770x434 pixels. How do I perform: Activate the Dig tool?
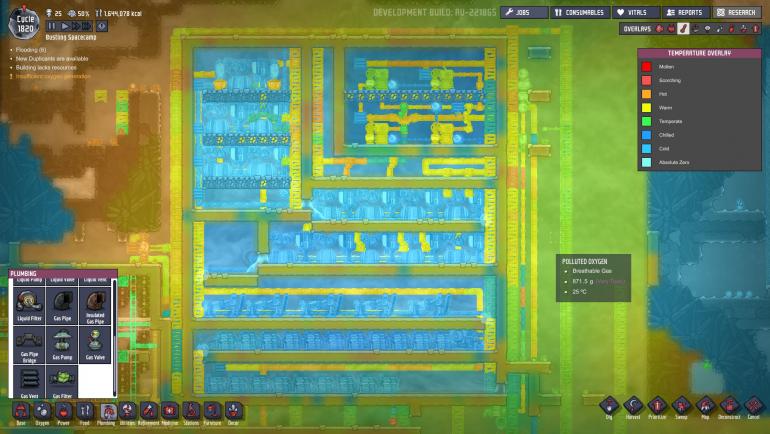[x=609, y=407]
